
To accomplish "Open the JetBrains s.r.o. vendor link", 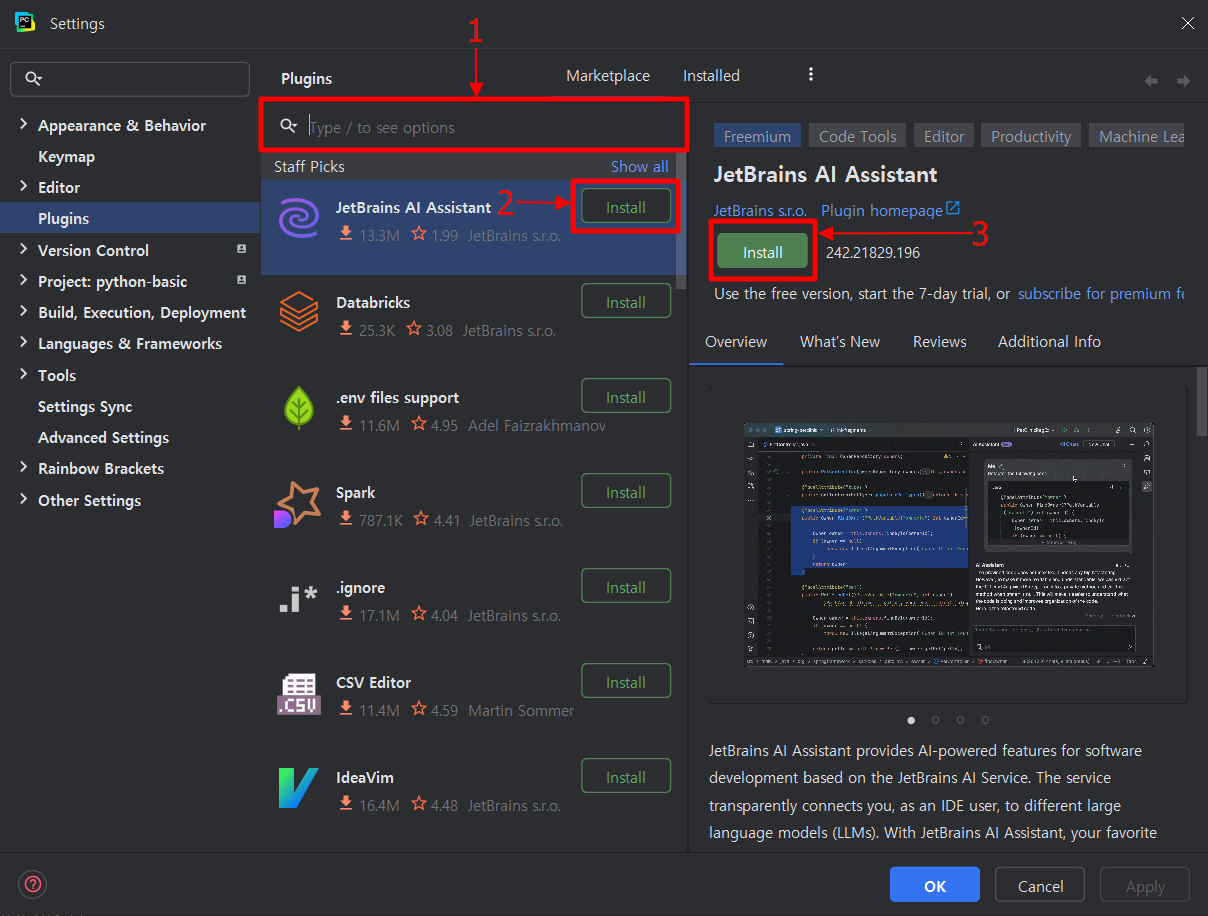I will click(759, 210).
